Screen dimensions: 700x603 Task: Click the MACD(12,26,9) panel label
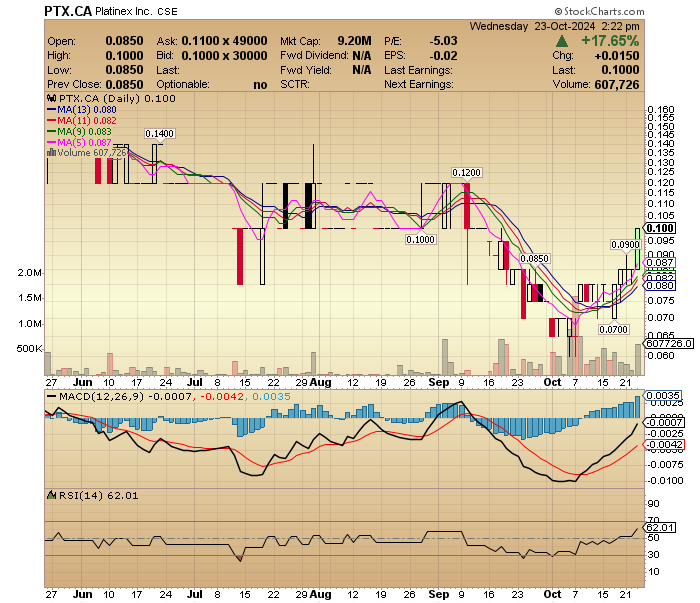(x=101, y=396)
